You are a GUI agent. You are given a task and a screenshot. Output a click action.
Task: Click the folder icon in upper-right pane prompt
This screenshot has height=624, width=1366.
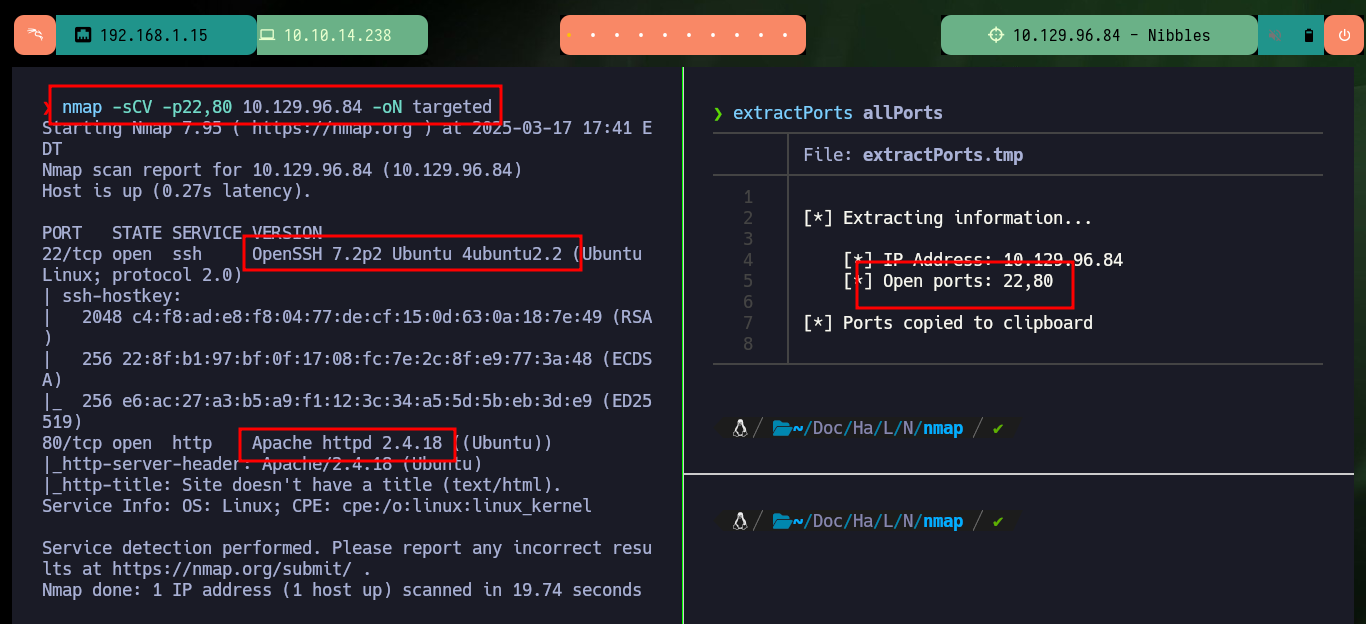pos(781,428)
